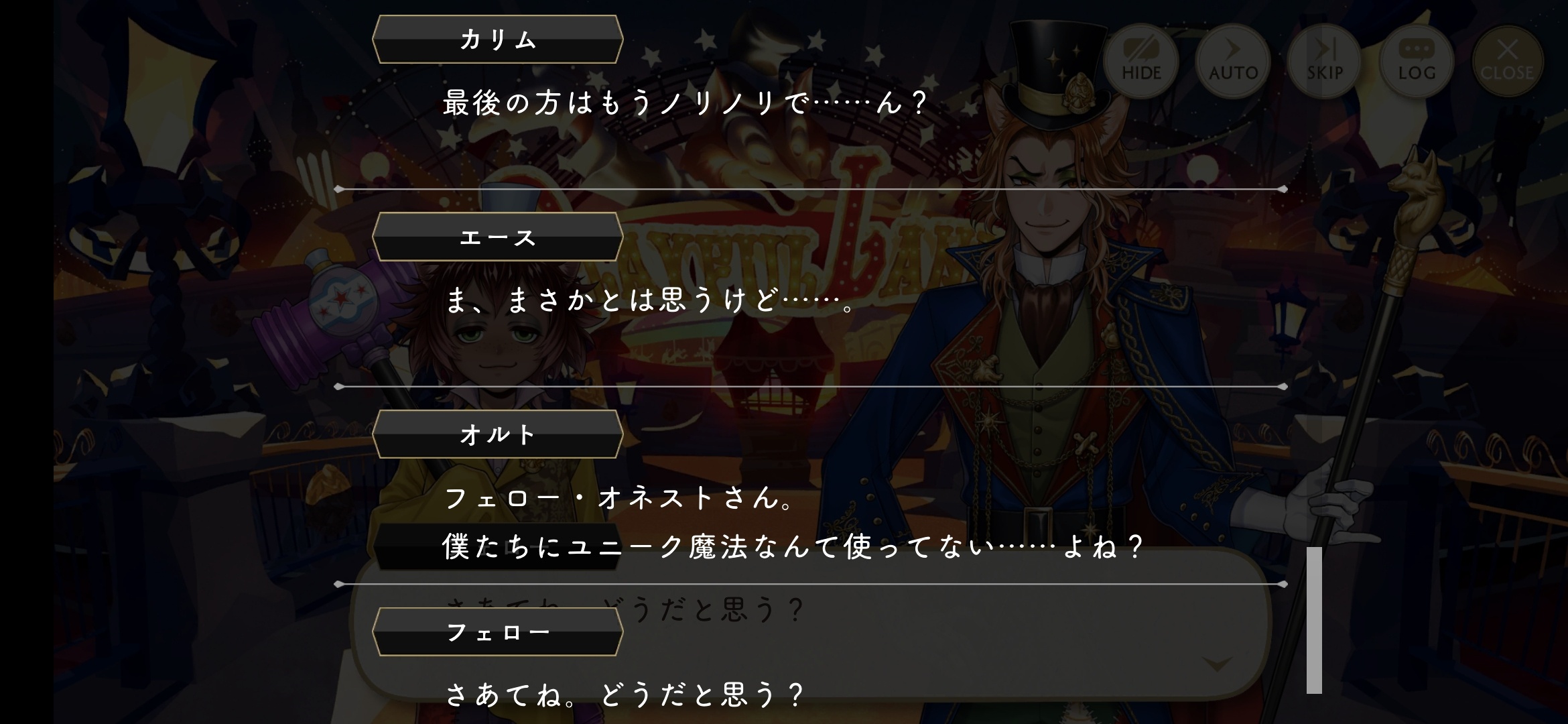Select the オルト speaker name plate
The width and height of the screenshot is (1568, 724).
click(498, 434)
